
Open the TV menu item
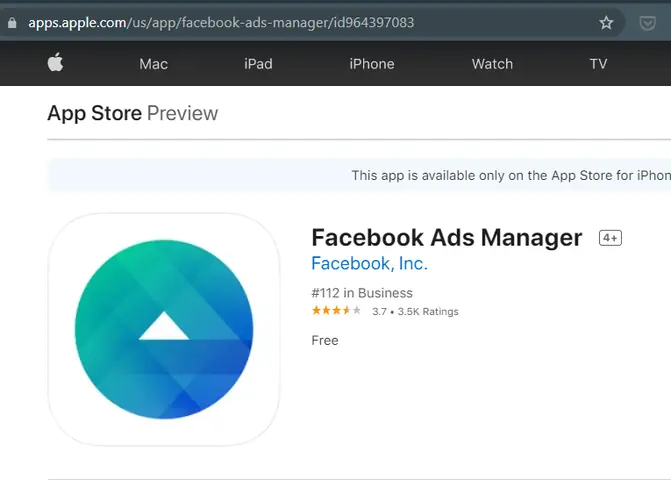click(598, 64)
